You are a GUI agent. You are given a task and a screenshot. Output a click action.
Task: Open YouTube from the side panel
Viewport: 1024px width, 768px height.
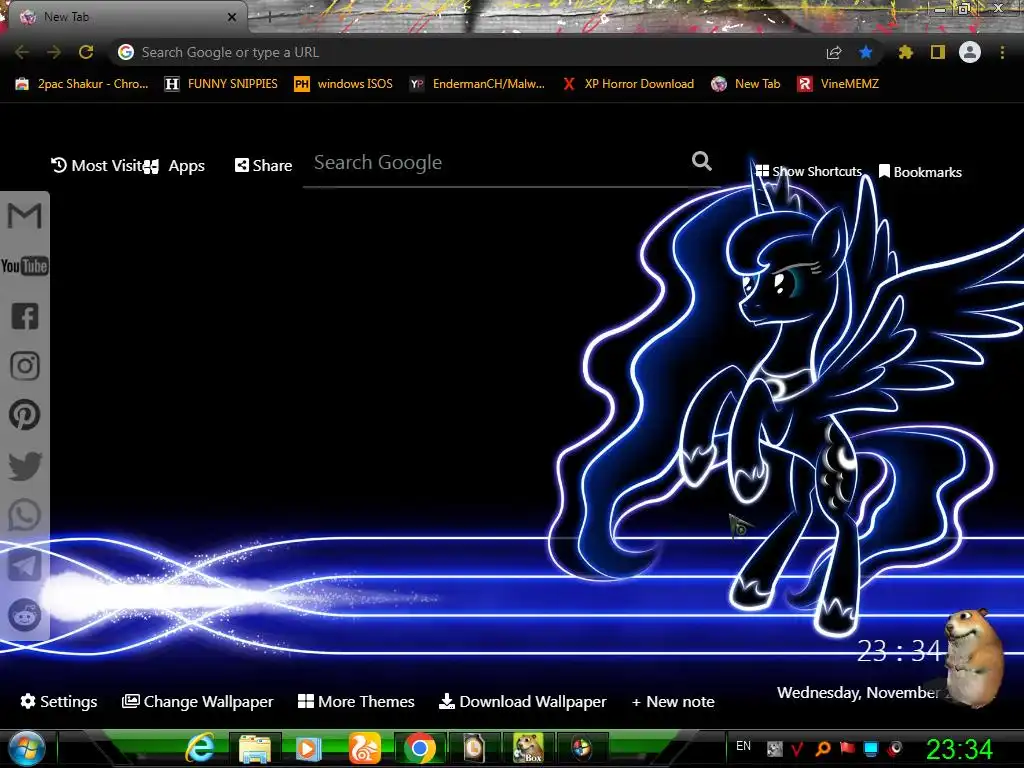(24, 266)
